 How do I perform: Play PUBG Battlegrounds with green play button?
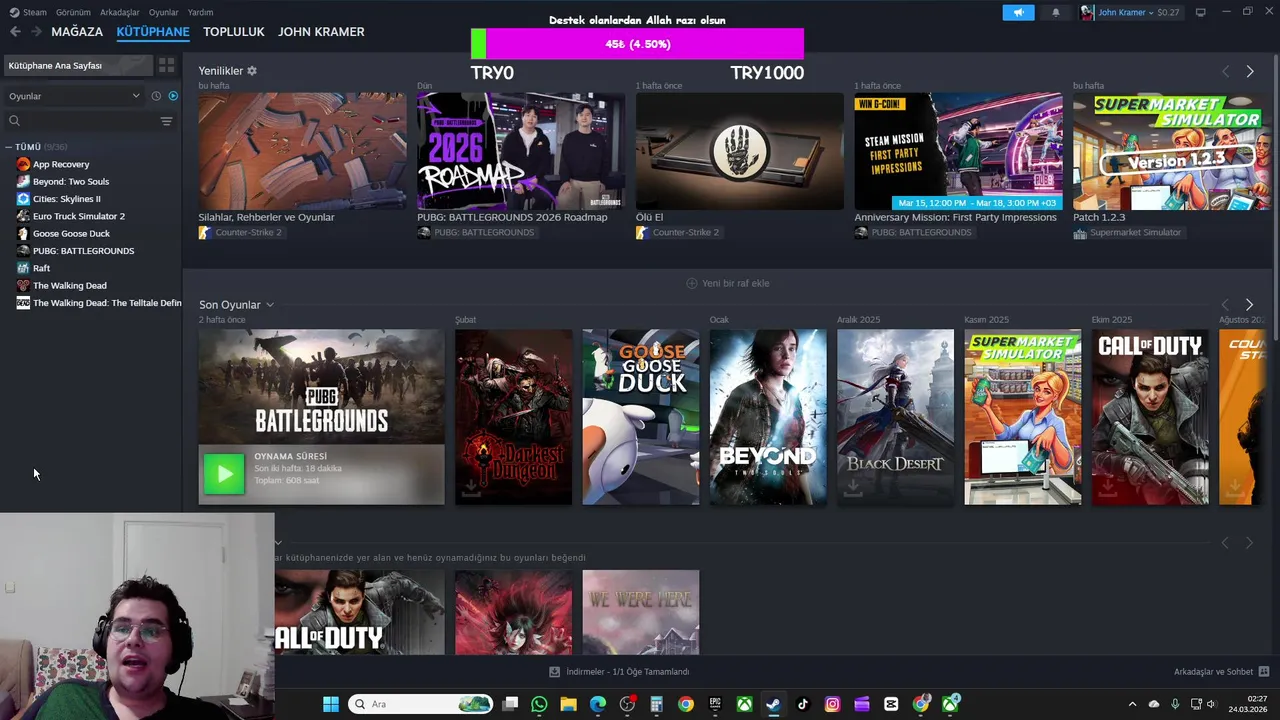coord(223,474)
